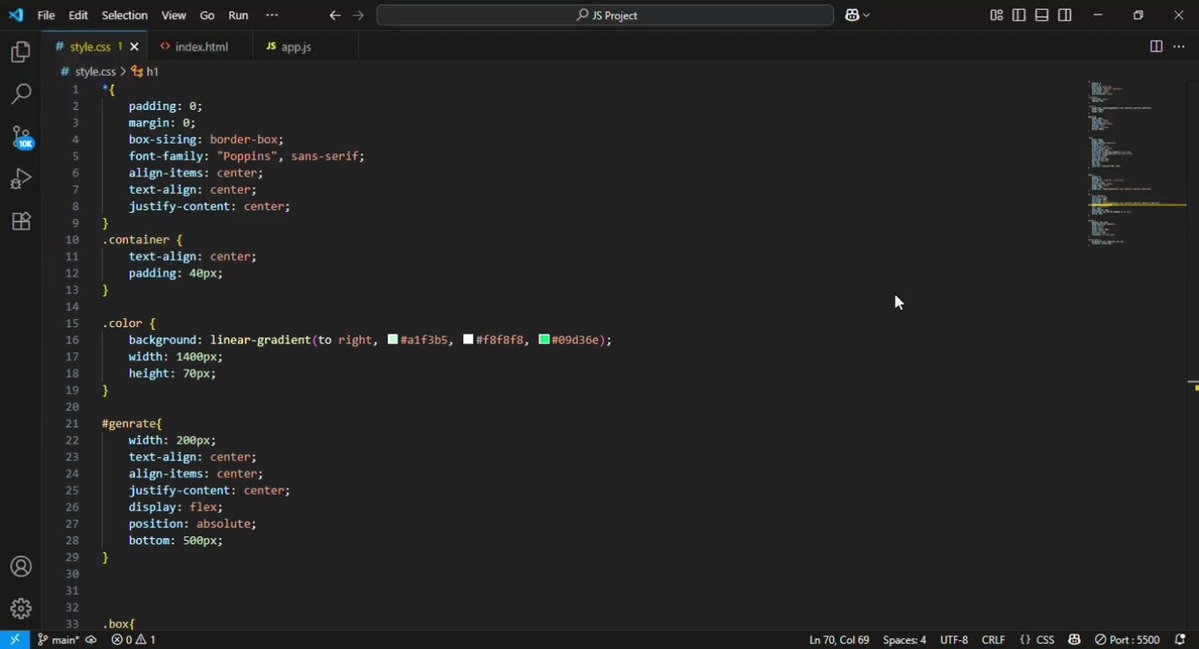Click the main* branch in status bar
The height and width of the screenshot is (649, 1199).
point(58,640)
